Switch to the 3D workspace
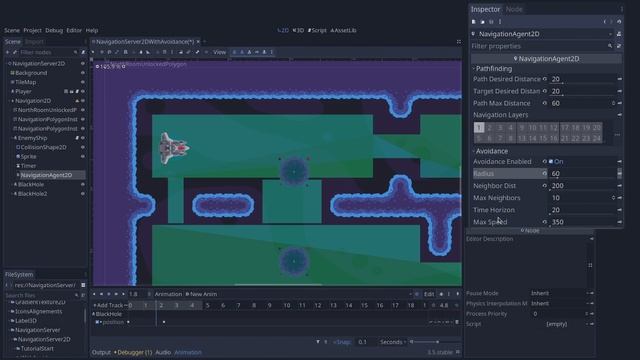 (298, 30)
